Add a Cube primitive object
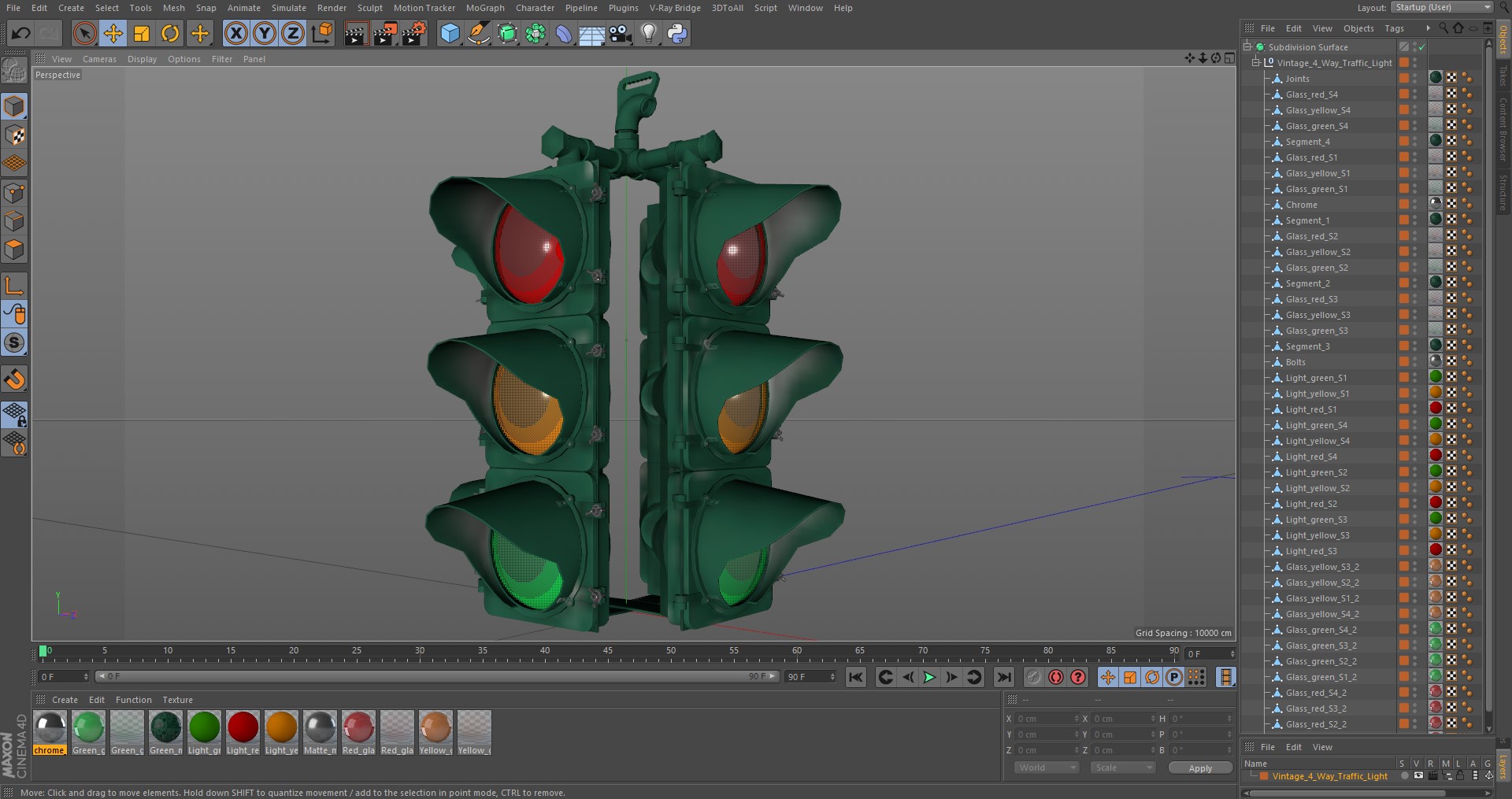 pyautogui.click(x=450, y=33)
